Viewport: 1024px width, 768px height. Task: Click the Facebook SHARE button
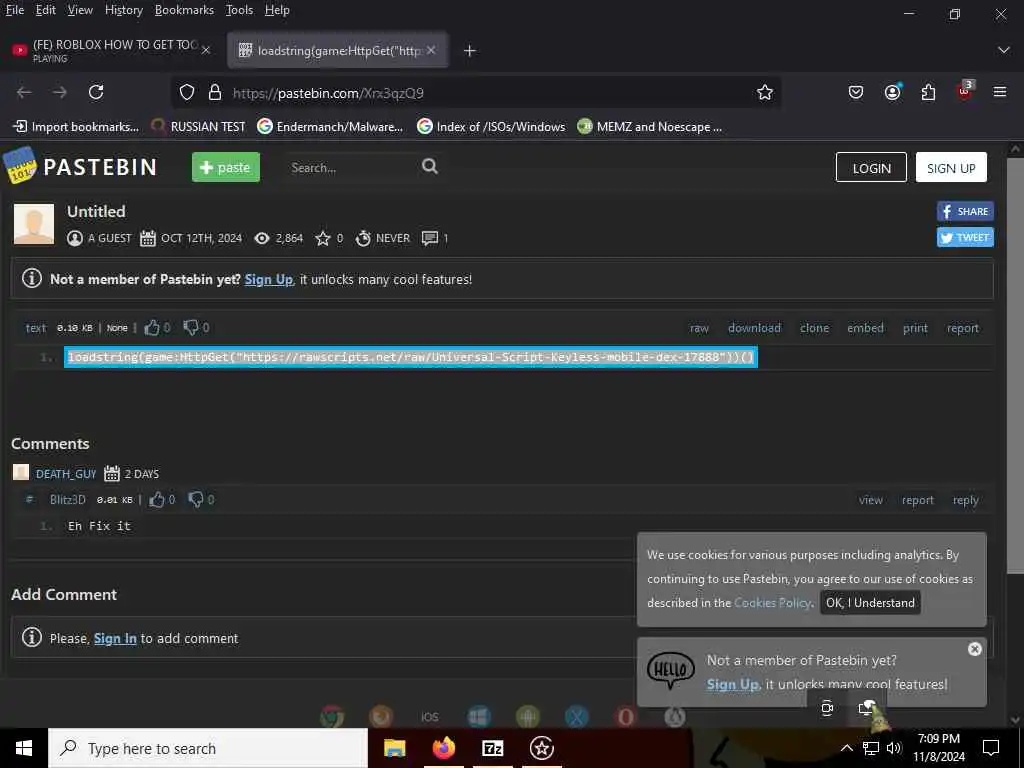(x=965, y=211)
